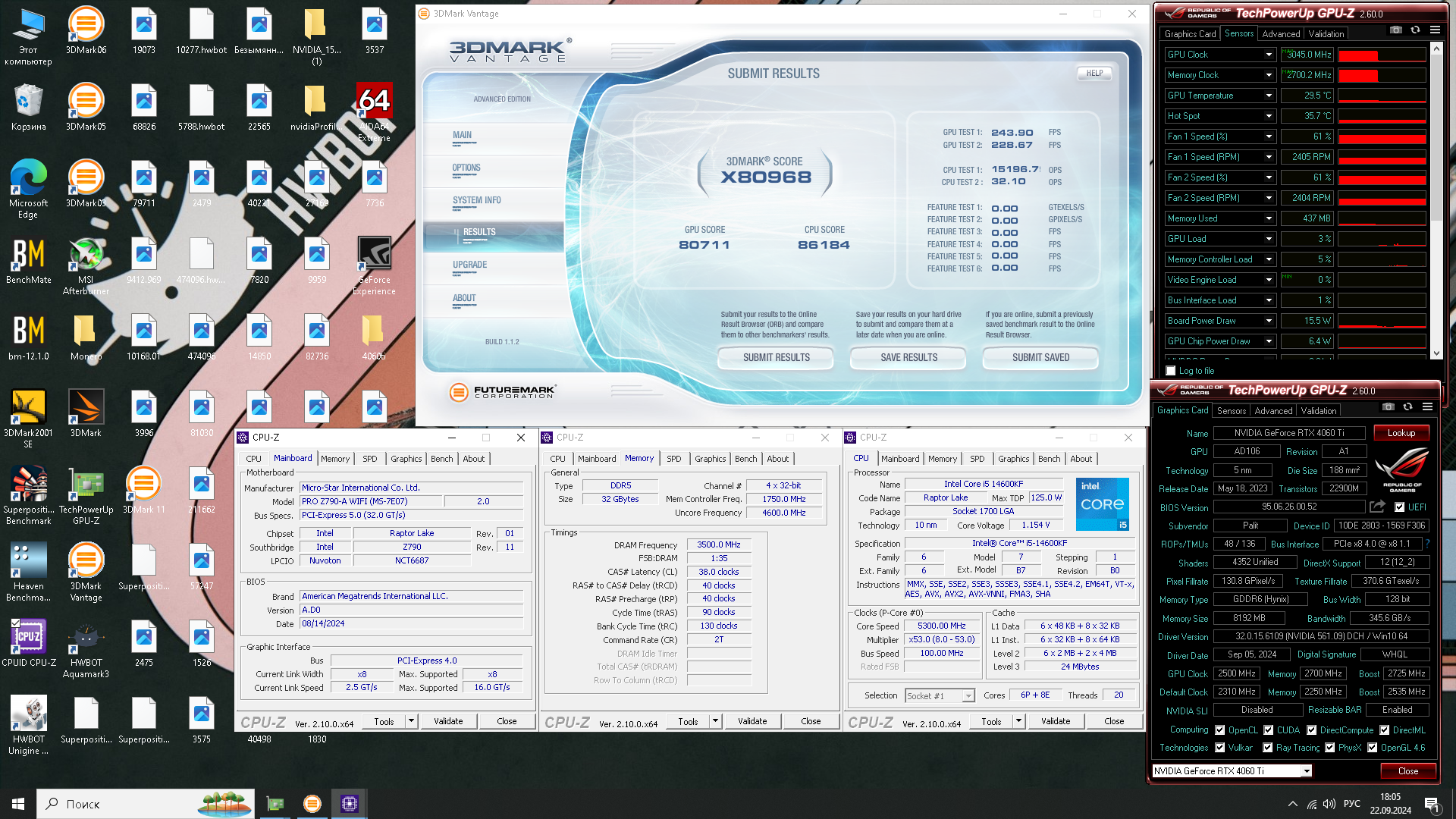Screen dimensions: 1456x819
Task: Toggle Log to file checkbox
Action: click(x=1171, y=371)
